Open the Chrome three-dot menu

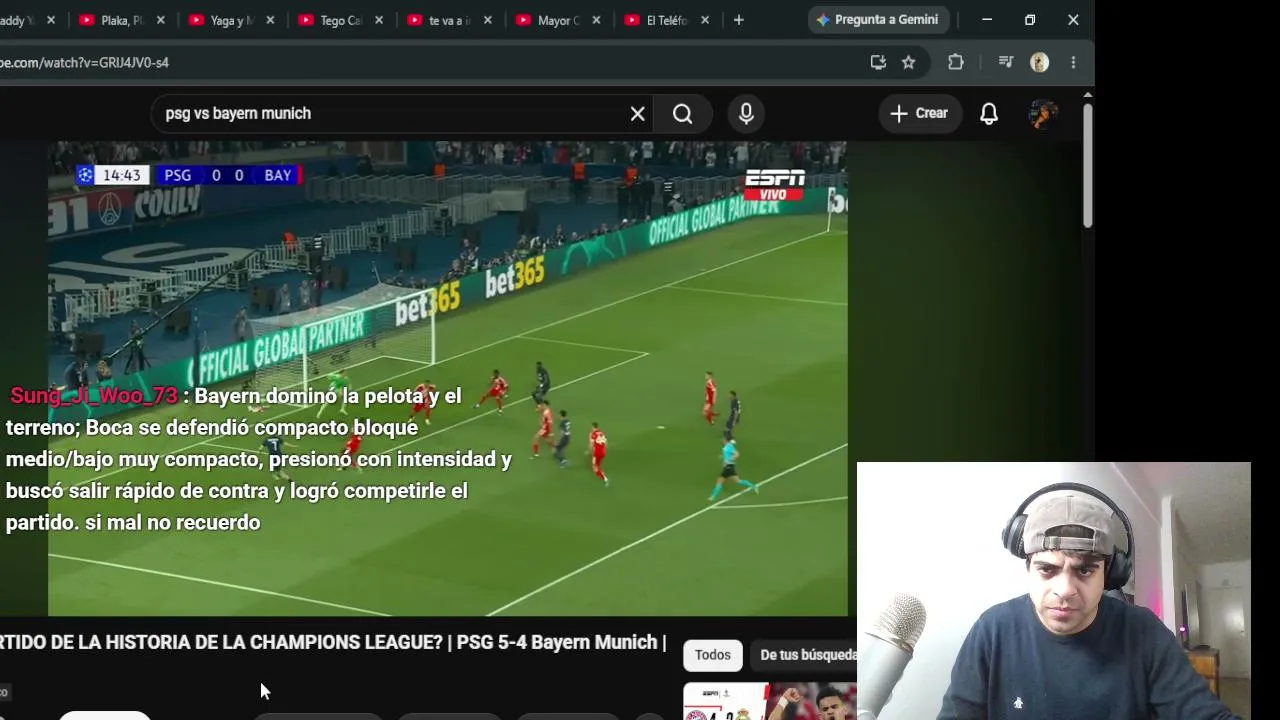coord(1073,62)
